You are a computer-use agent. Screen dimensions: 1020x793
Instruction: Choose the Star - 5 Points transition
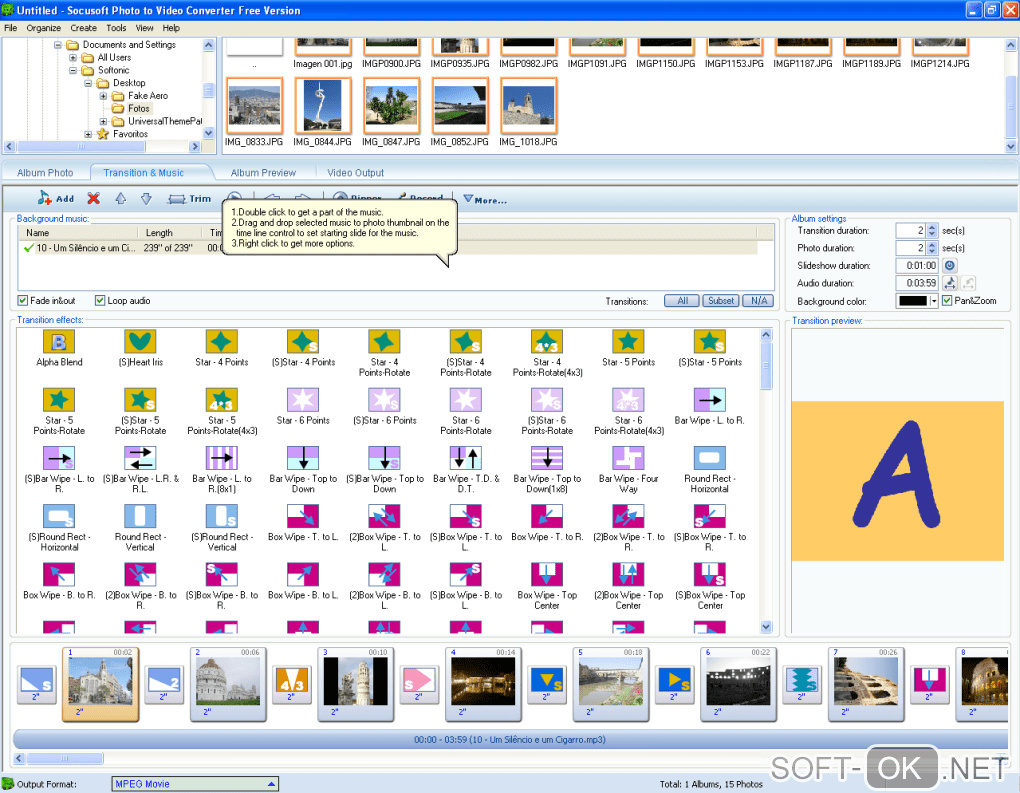(x=628, y=342)
